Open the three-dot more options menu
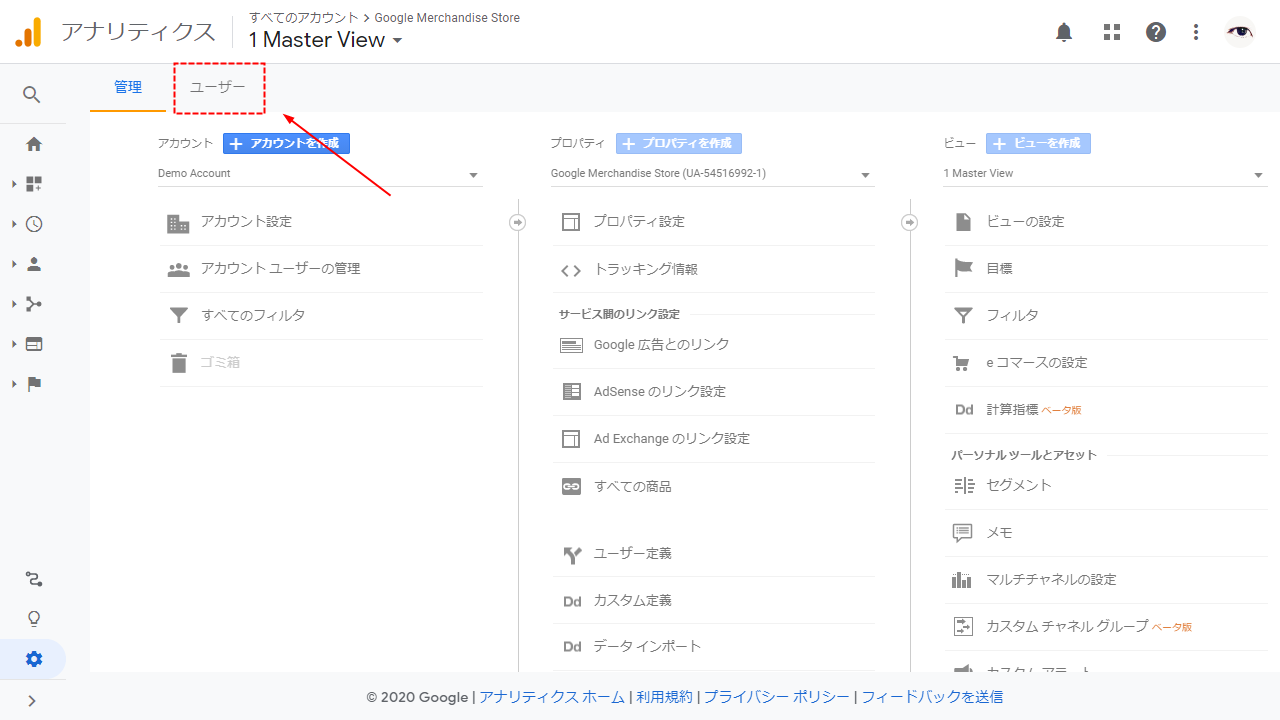The width and height of the screenshot is (1280, 720). pyautogui.click(x=1196, y=32)
